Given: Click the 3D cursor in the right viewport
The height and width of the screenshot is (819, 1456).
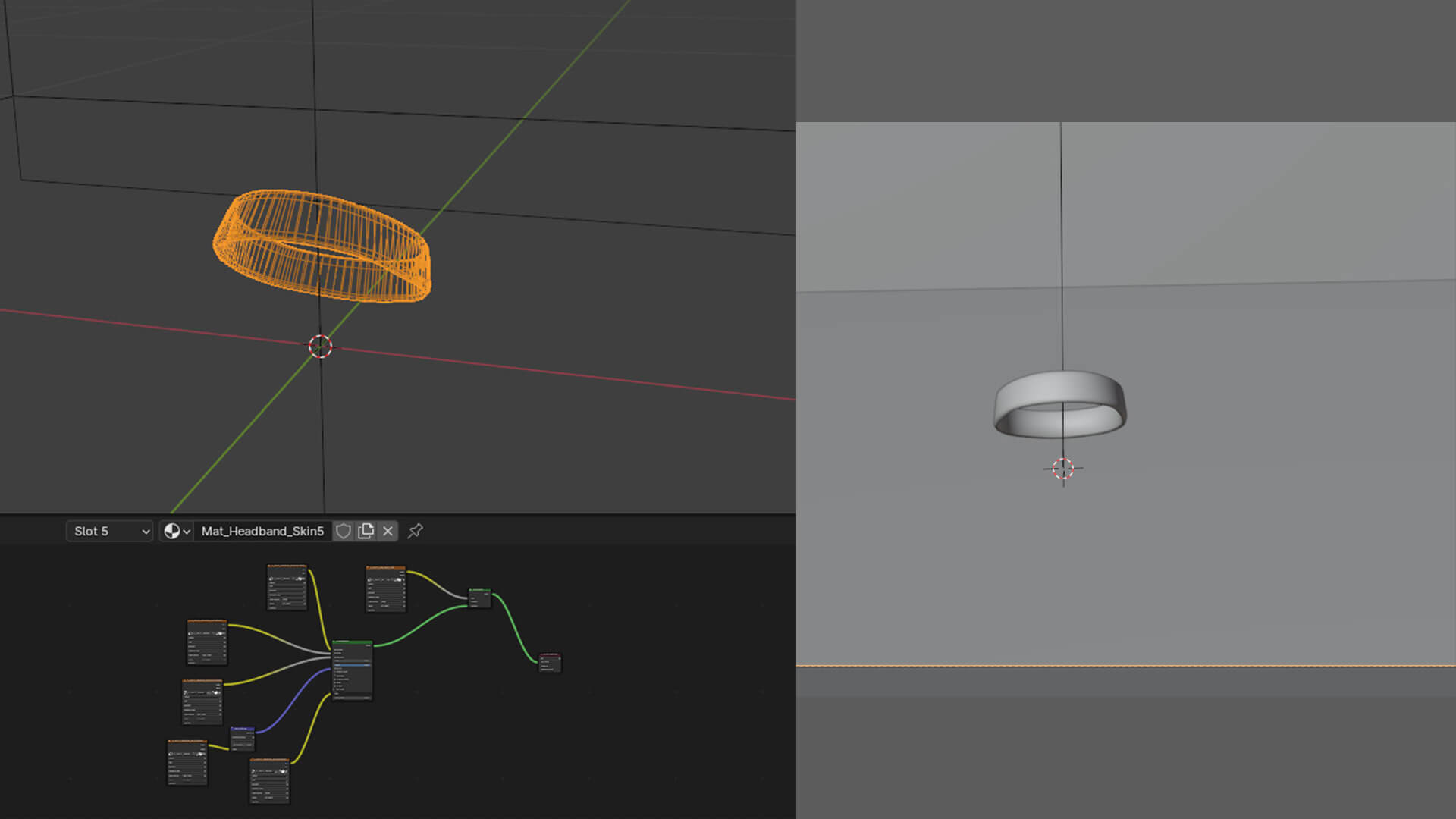Looking at the screenshot, I should (1063, 469).
